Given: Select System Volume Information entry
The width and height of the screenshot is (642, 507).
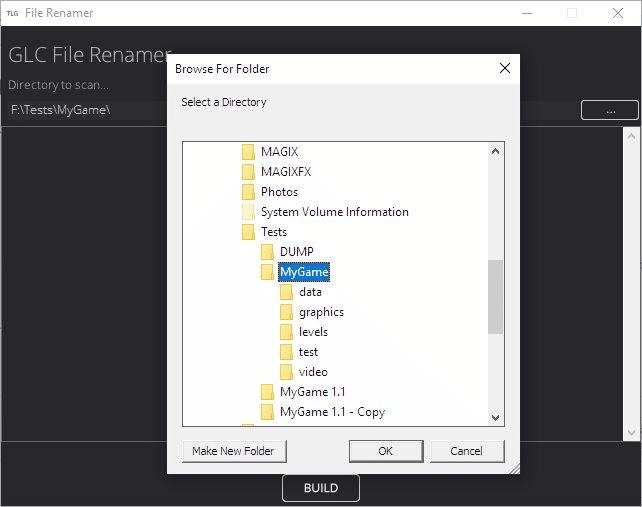Looking at the screenshot, I should click(x=335, y=212).
